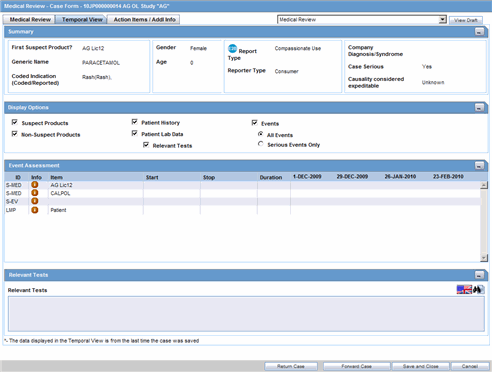
Task: Click the 29-DEC-2009 timeline date
Action: click(x=352, y=176)
